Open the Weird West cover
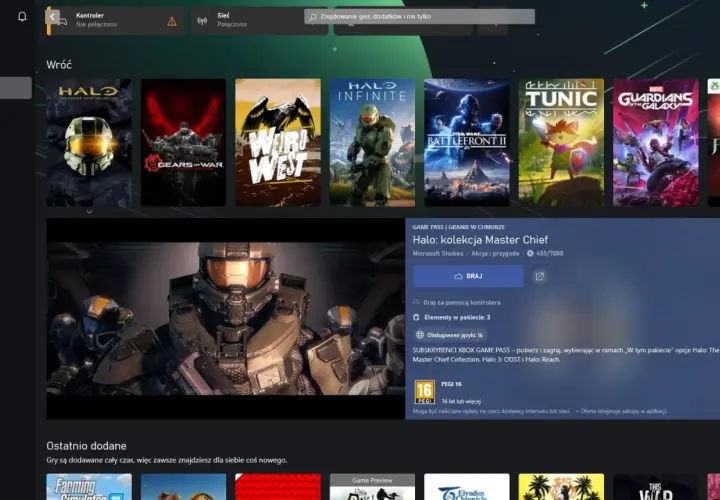 point(278,142)
